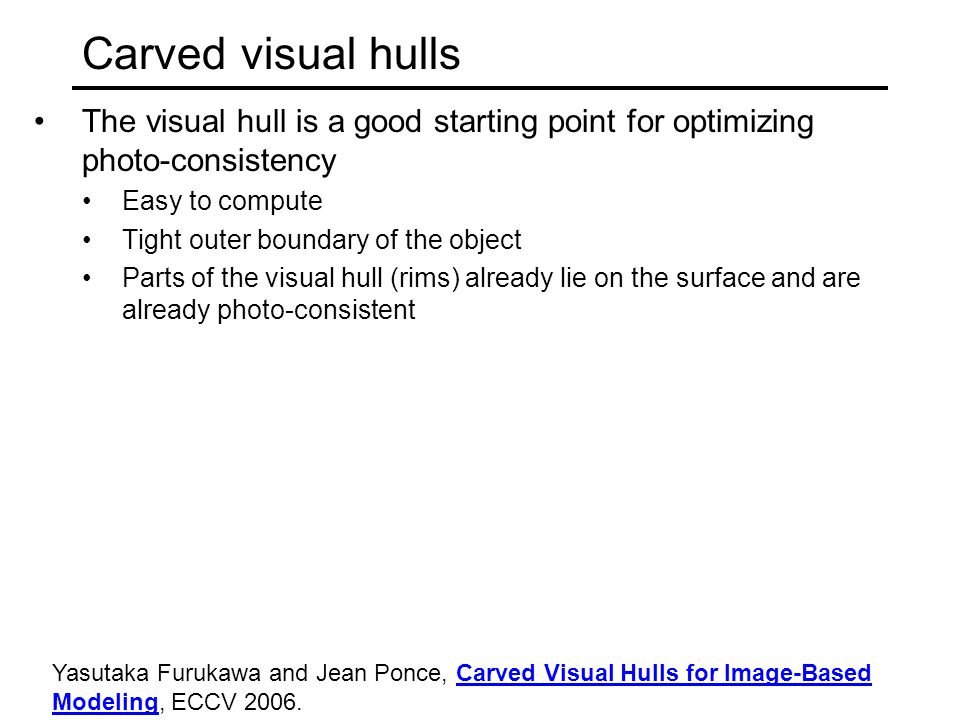This screenshot has height=720, width=960.
Task: Select Tight outer boundary of the object text
Action: [322, 239]
